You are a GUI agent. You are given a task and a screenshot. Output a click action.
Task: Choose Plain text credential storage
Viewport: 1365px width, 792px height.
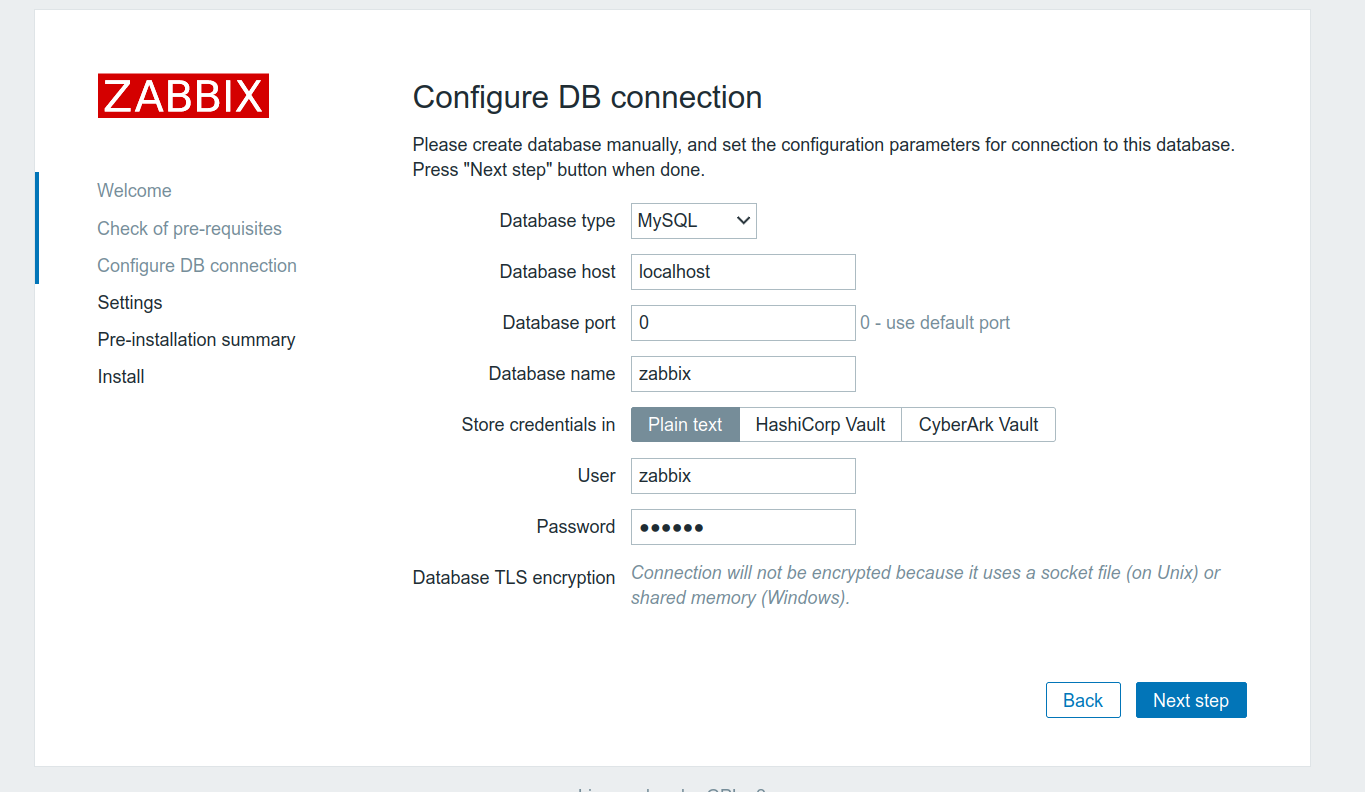click(x=685, y=424)
